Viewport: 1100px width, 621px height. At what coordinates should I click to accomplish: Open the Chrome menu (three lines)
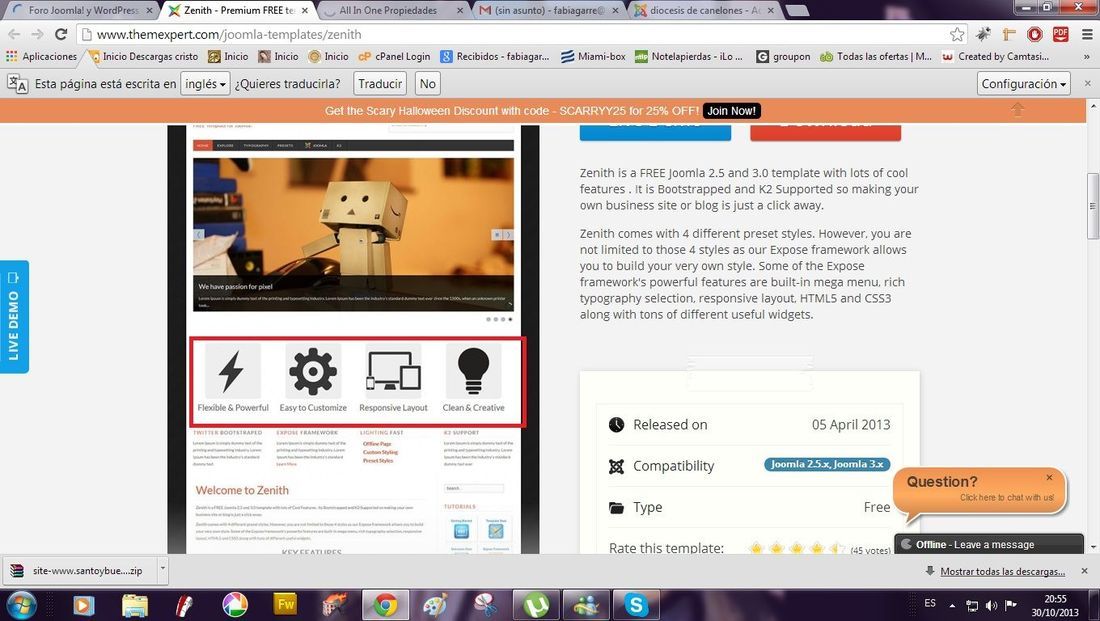click(1087, 34)
